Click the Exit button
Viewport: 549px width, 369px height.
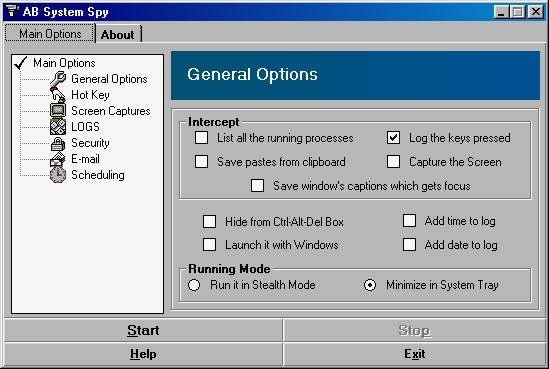[415, 354]
